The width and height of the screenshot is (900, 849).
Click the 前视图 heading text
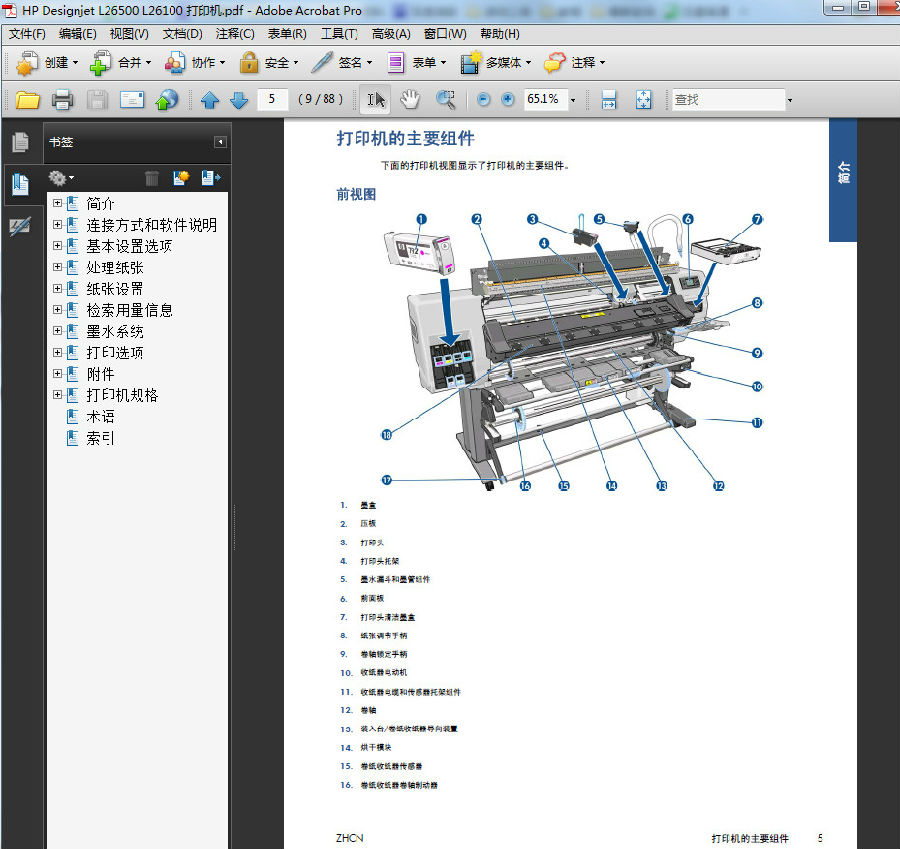point(356,195)
